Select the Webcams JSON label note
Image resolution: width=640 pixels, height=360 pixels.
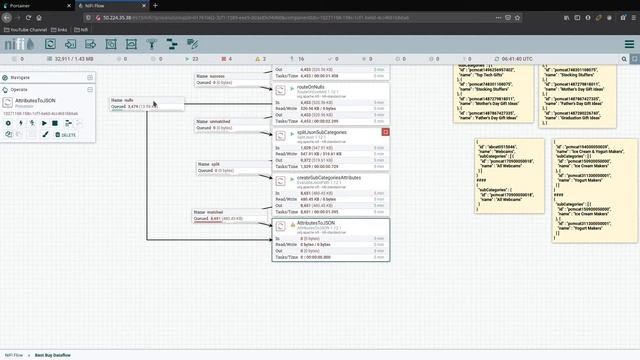(x=509, y=176)
